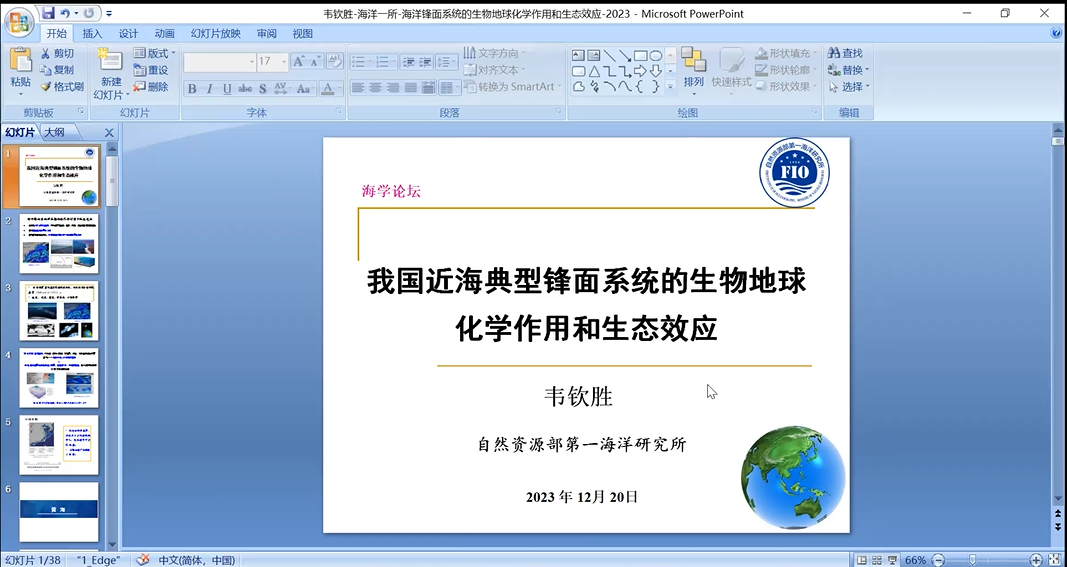Click the Delete (删除) slide button
Image resolution: width=1067 pixels, height=567 pixels.
point(151,87)
